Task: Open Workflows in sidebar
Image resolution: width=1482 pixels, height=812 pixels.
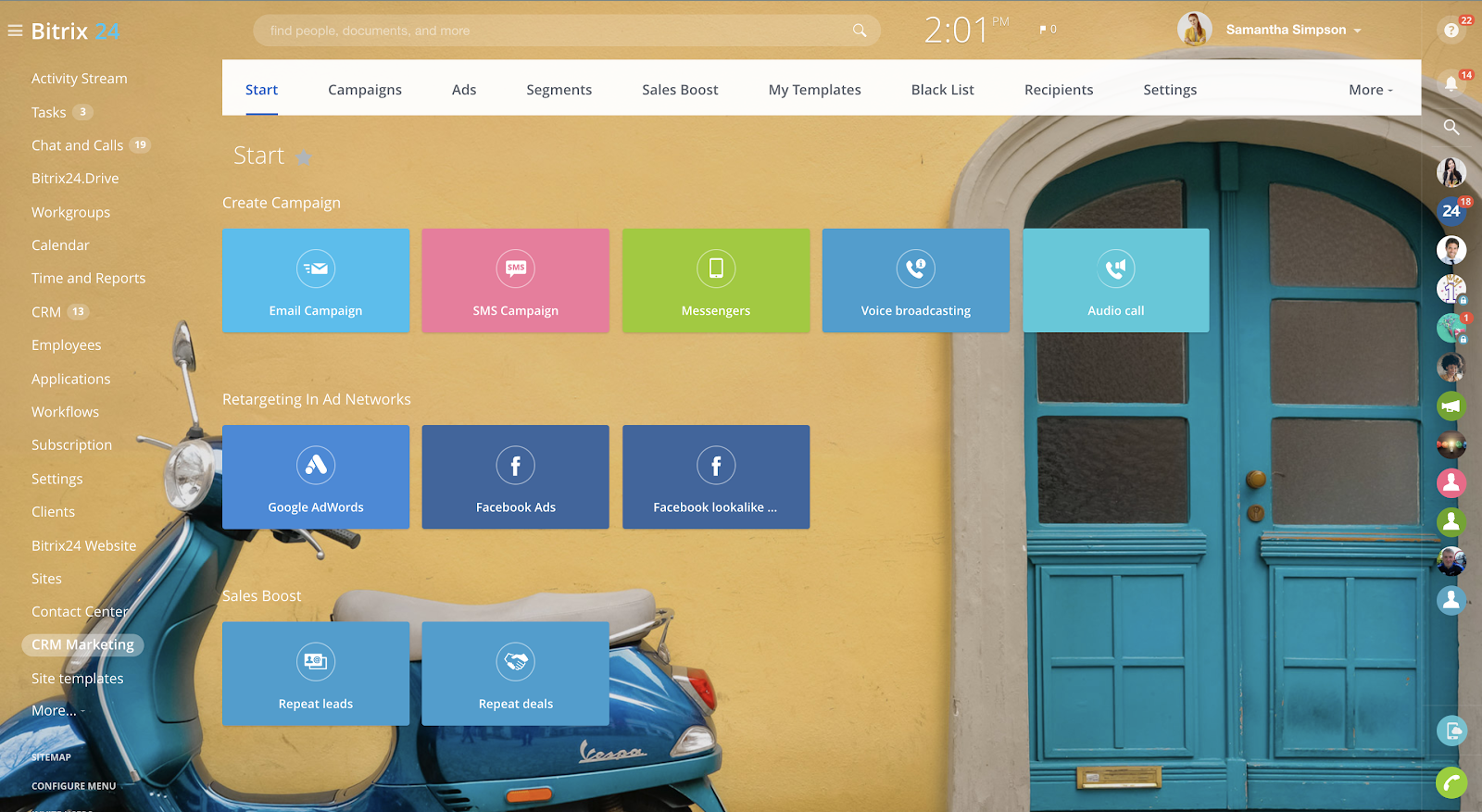Action: pos(65,412)
